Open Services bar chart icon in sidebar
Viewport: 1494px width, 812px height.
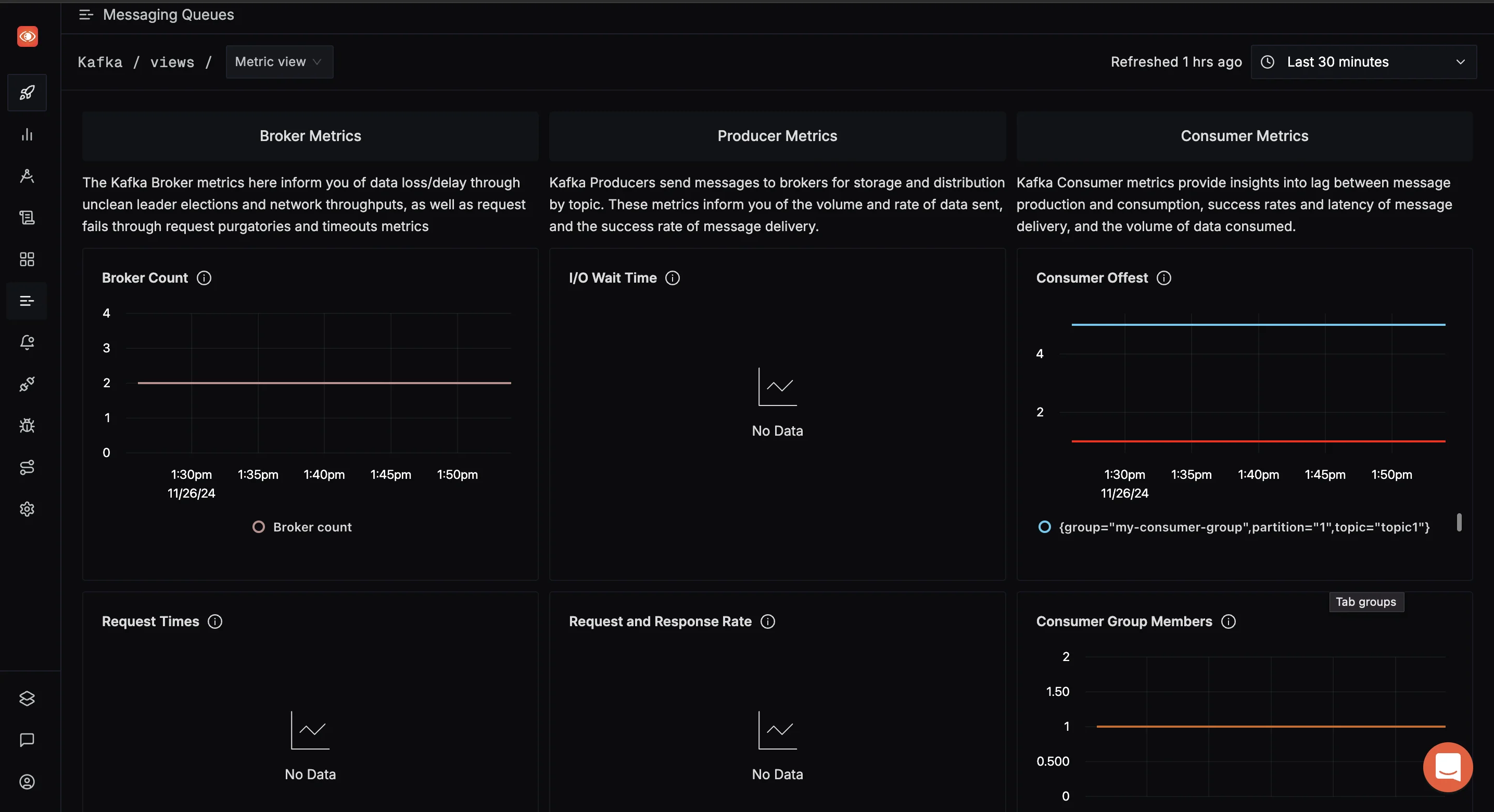[27, 135]
